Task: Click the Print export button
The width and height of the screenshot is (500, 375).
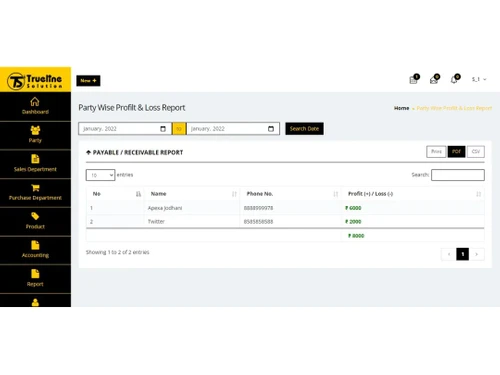Action: (436, 152)
